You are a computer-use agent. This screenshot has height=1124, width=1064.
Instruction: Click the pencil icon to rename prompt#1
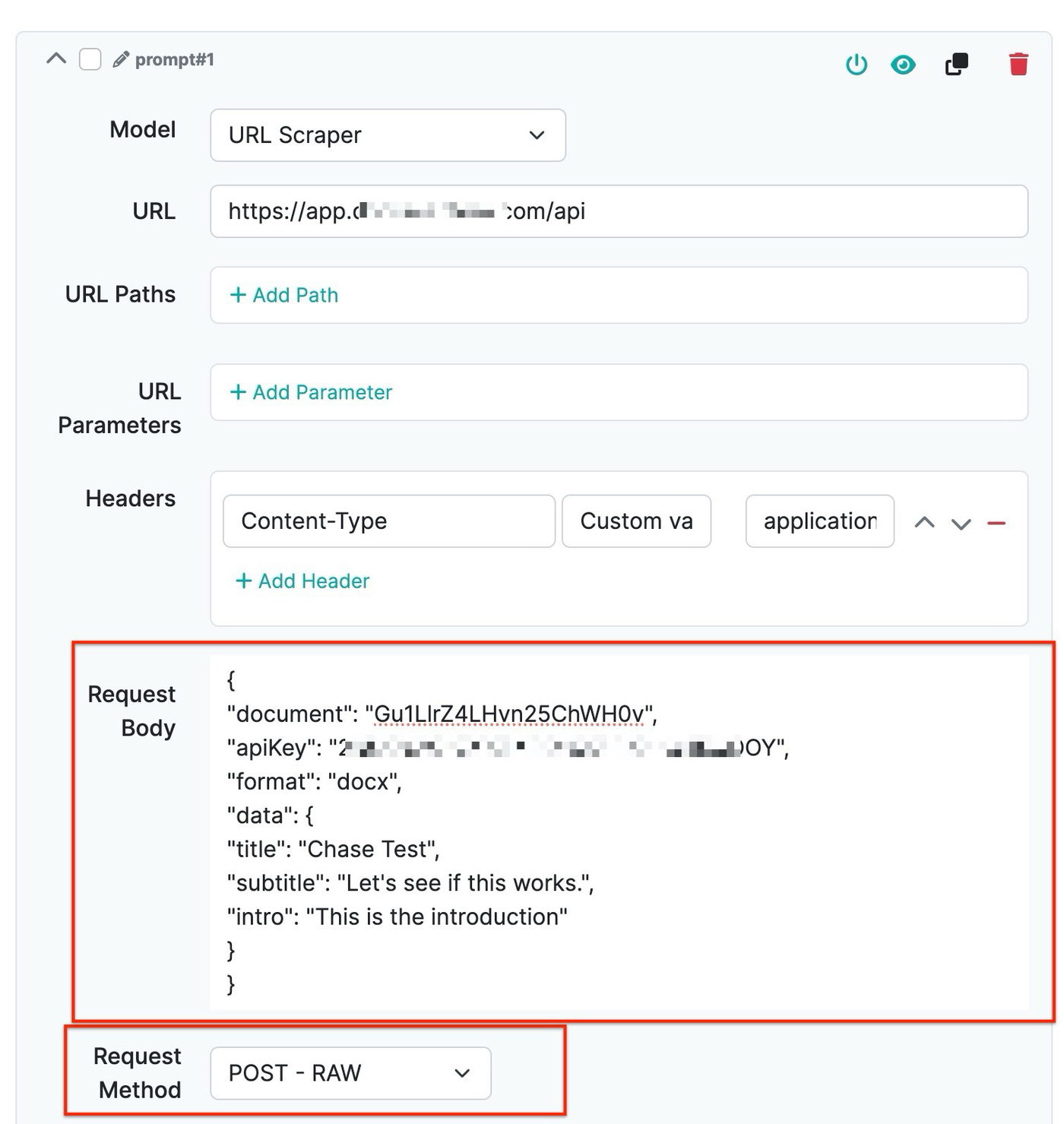tap(120, 59)
